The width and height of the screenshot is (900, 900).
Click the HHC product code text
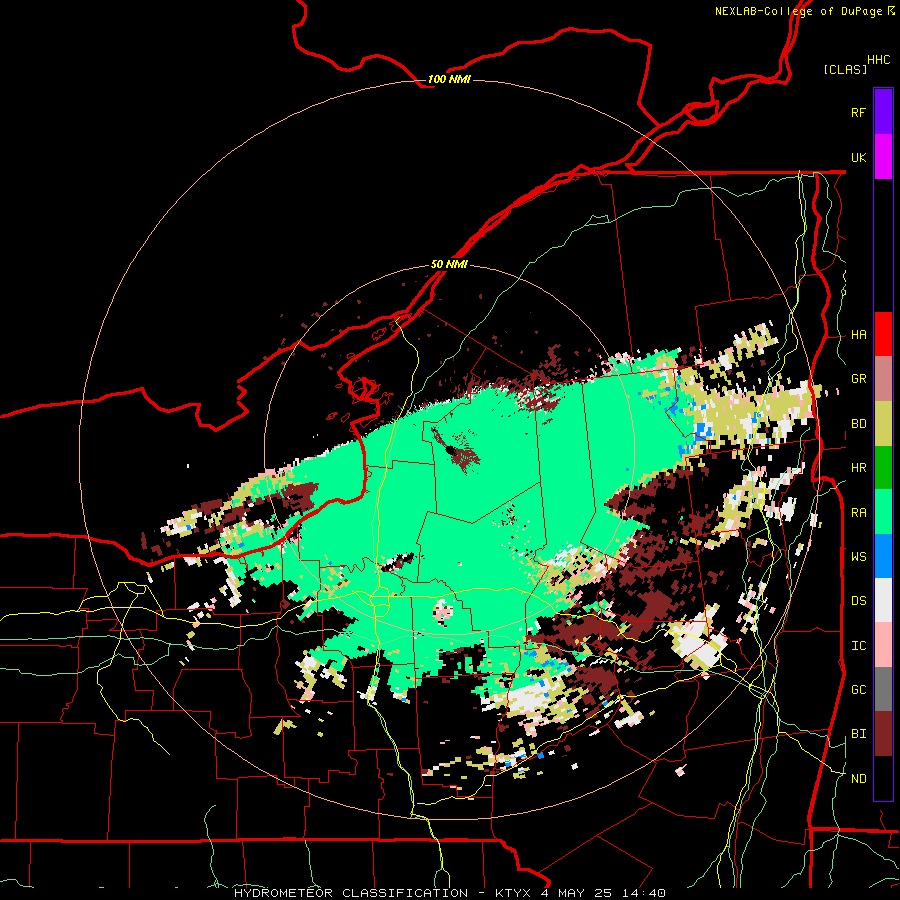point(878,60)
